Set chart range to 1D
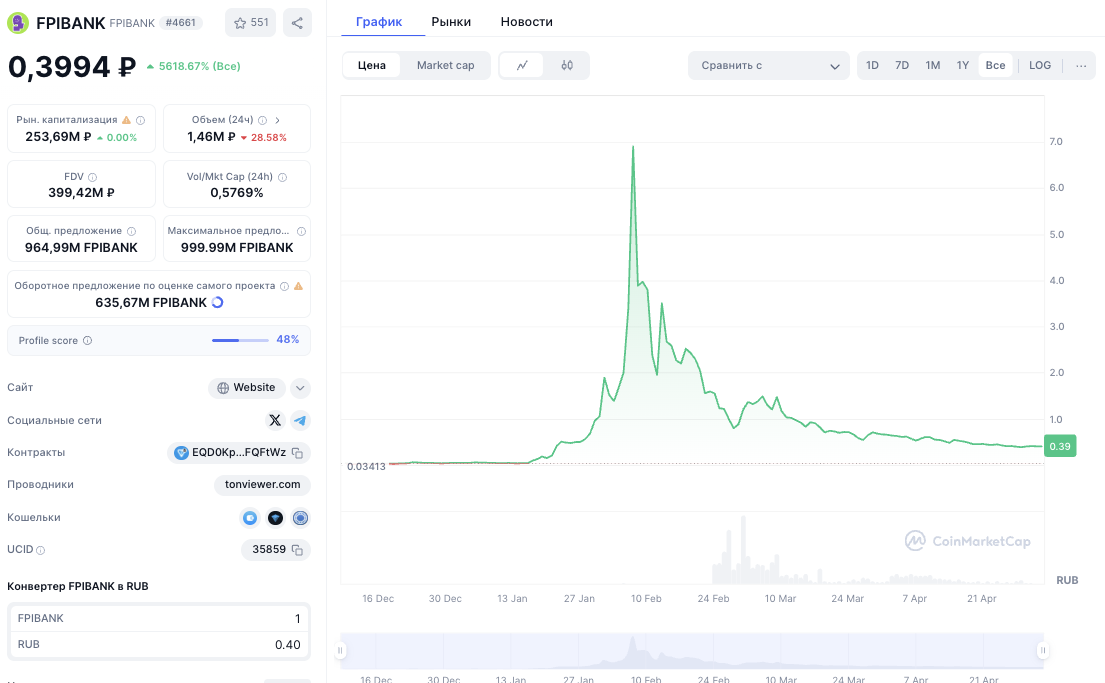Screen dimensions: 1105x683 (872, 66)
